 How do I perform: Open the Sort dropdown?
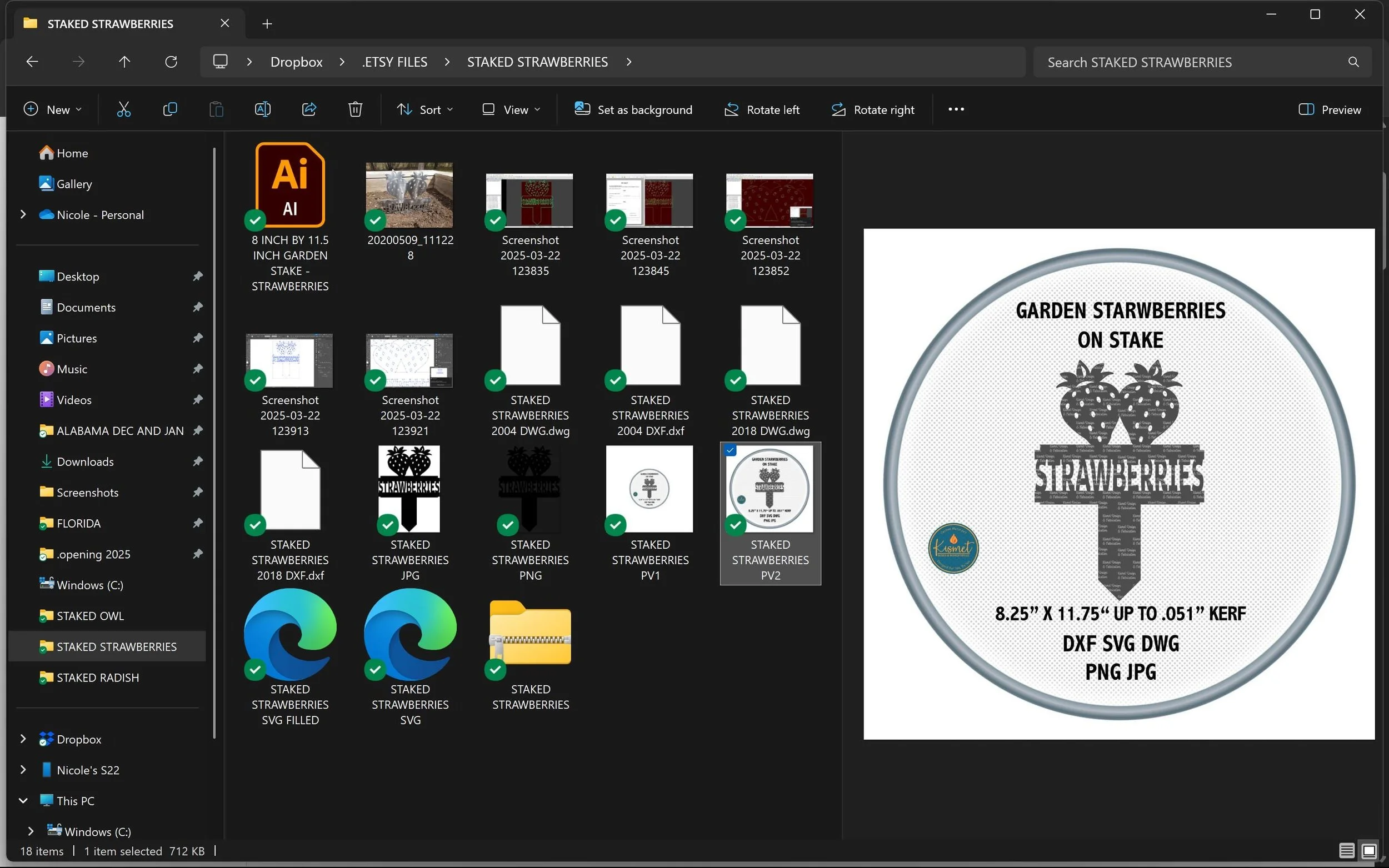[425, 109]
